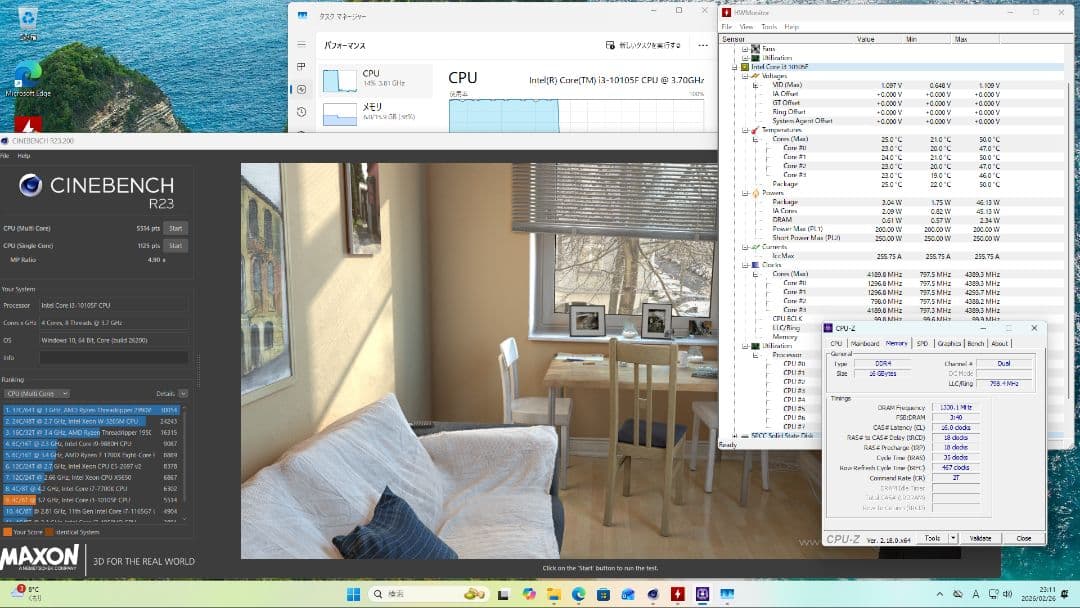Select the VID (Max) row in HWMonitor
The height and width of the screenshot is (608, 1080).
[892, 85]
